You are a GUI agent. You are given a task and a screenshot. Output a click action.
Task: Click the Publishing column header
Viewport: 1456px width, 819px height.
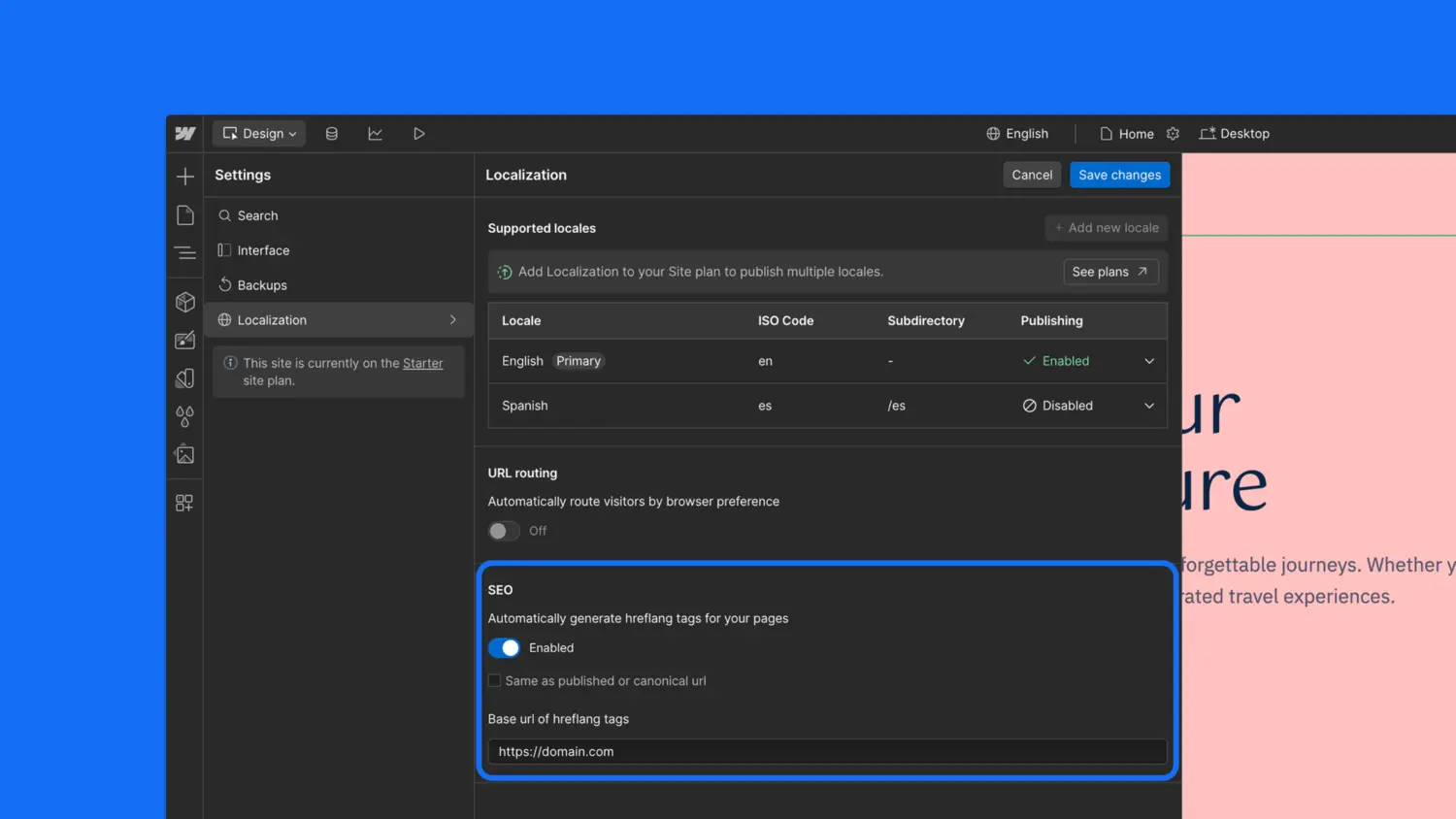tap(1051, 320)
